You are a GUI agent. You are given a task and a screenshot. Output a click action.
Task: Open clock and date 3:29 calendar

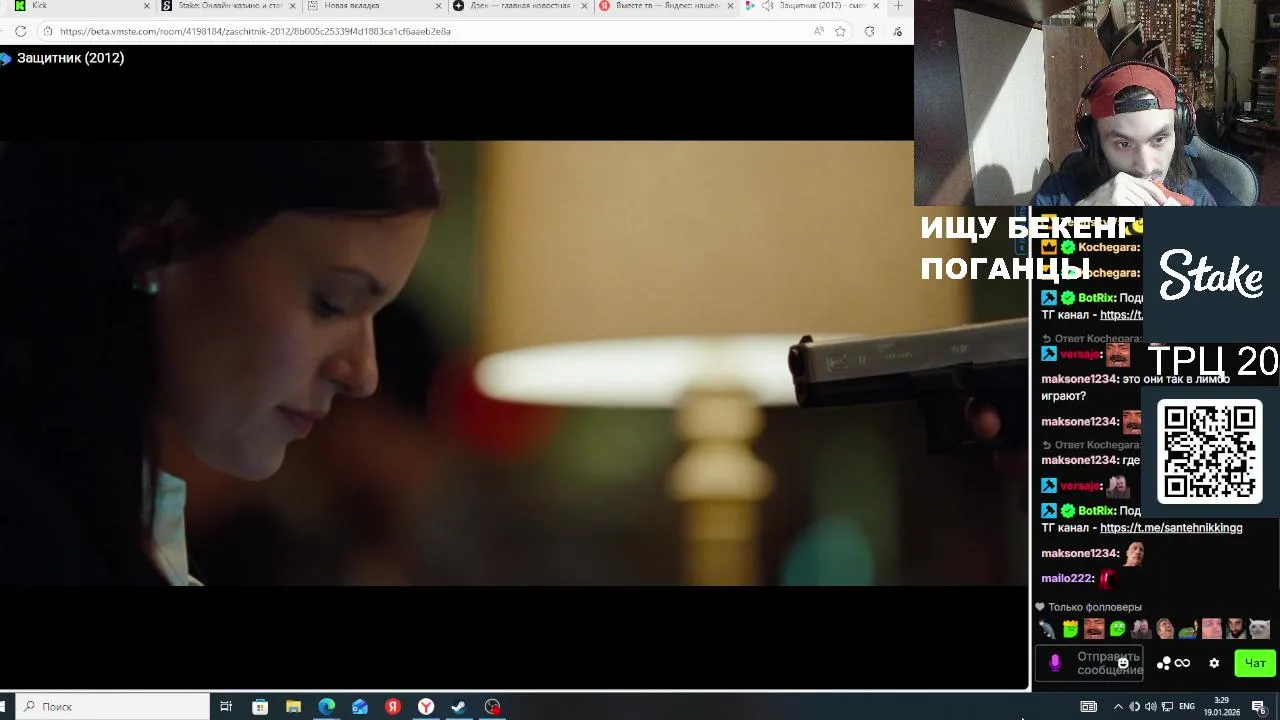[x=1221, y=706]
